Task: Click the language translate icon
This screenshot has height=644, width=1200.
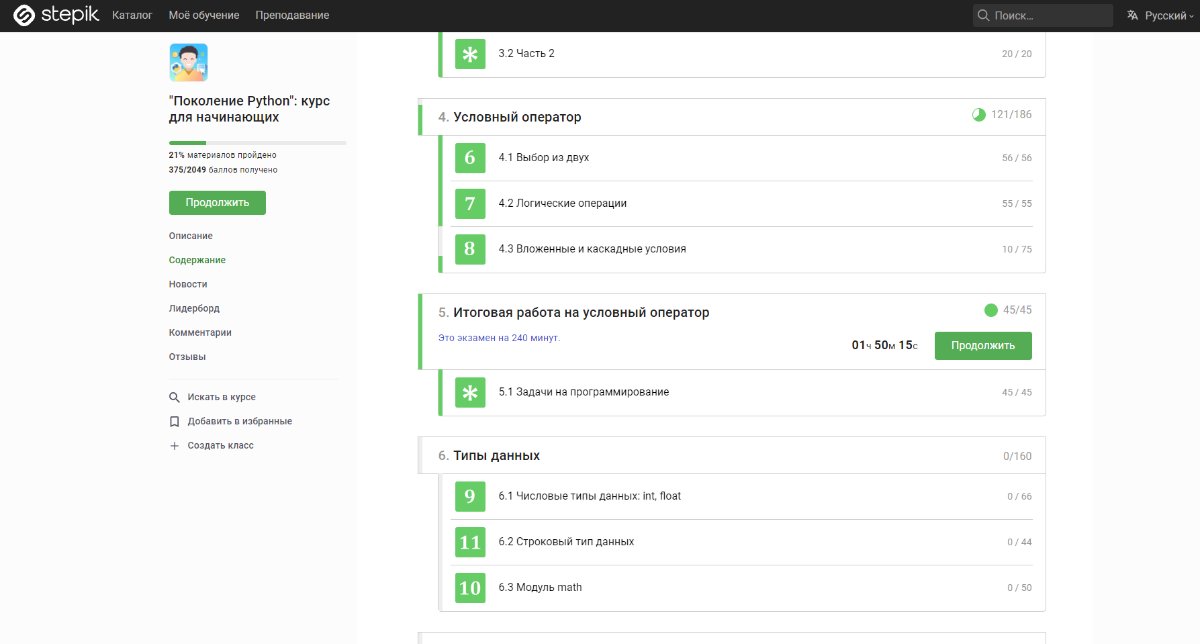Action: (x=1133, y=16)
